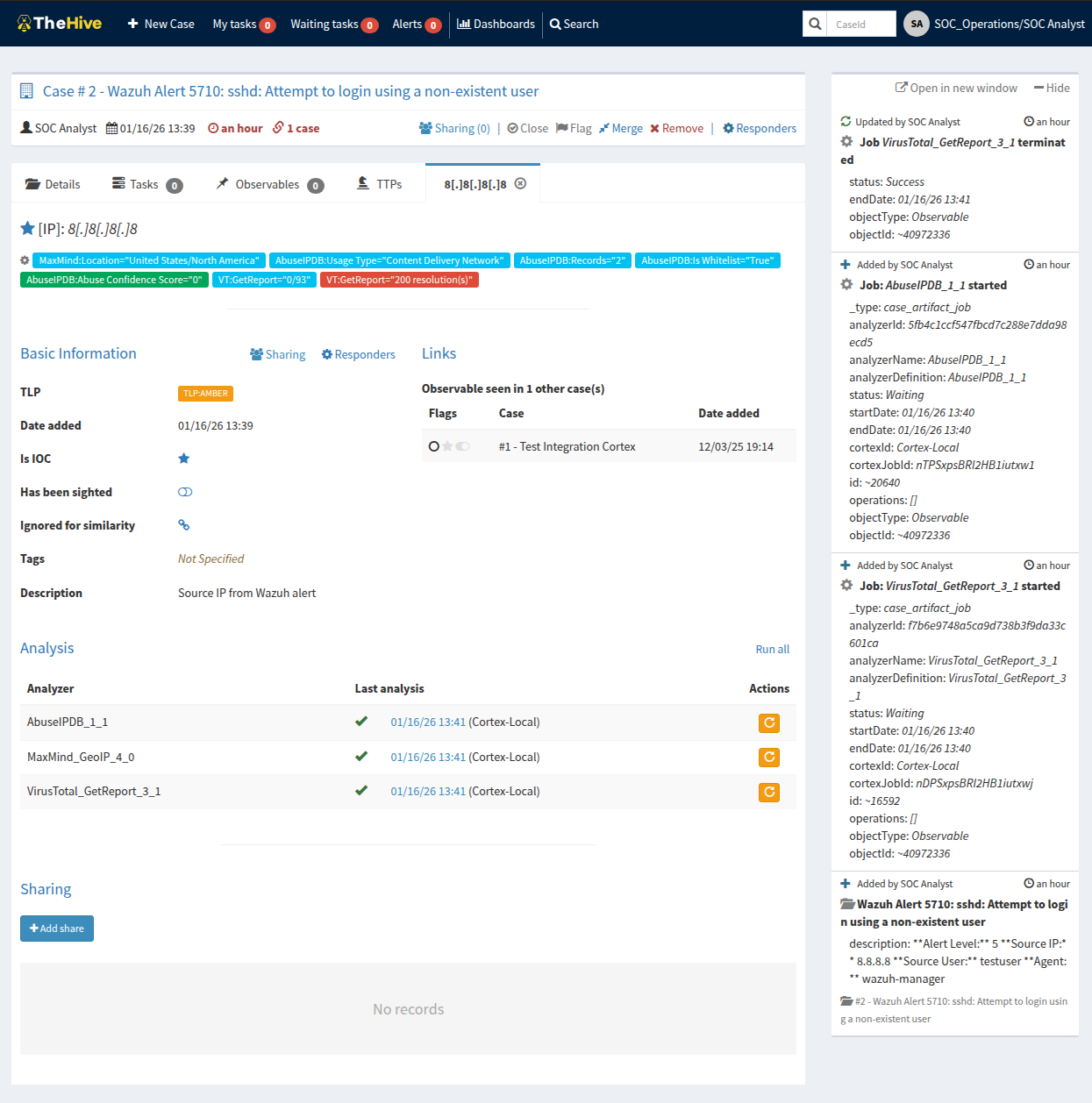Click the Add share button
Screen dimensions: 1092x1103
pyautogui.click(x=57, y=929)
